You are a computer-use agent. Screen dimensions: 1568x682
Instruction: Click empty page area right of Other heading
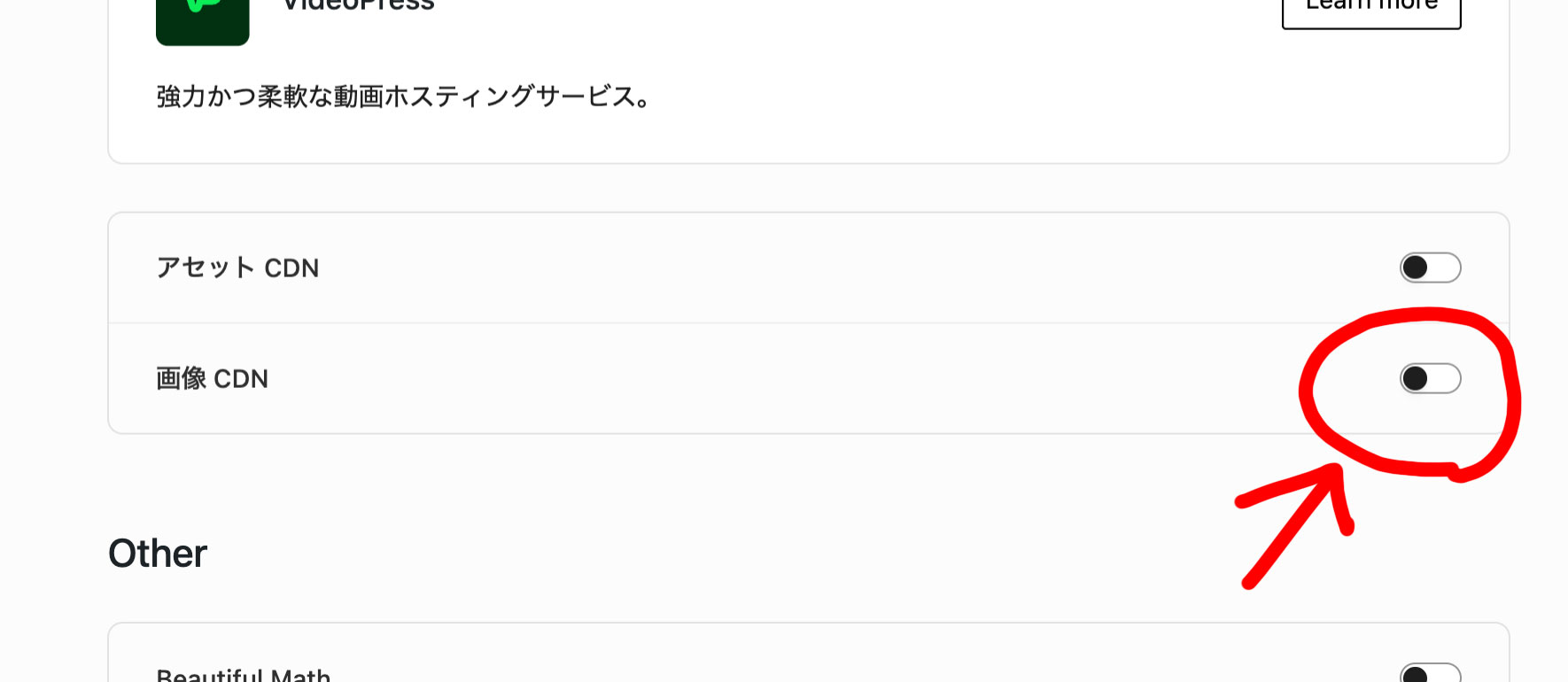(x=709, y=554)
